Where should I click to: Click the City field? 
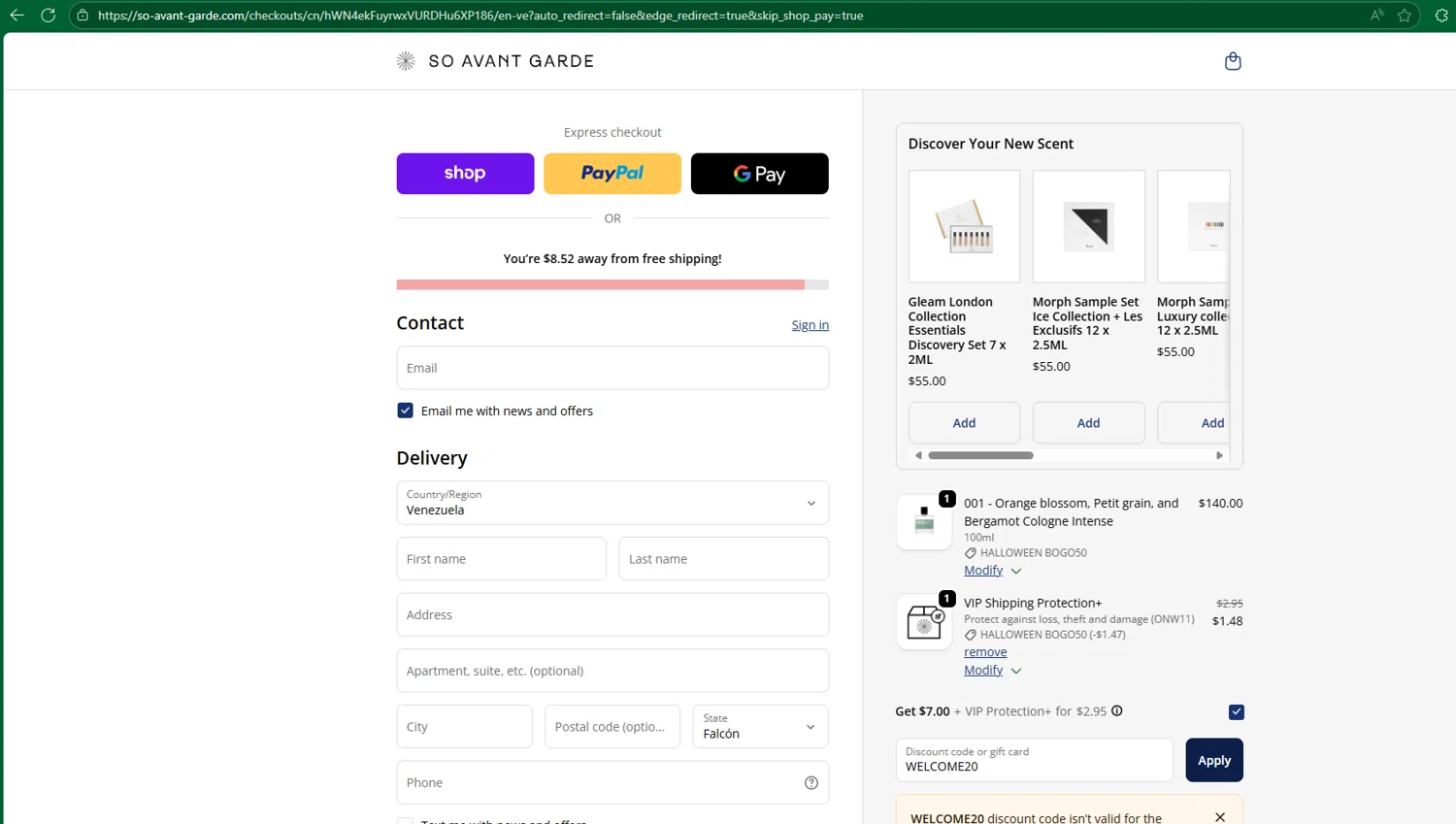pyautogui.click(x=464, y=726)
